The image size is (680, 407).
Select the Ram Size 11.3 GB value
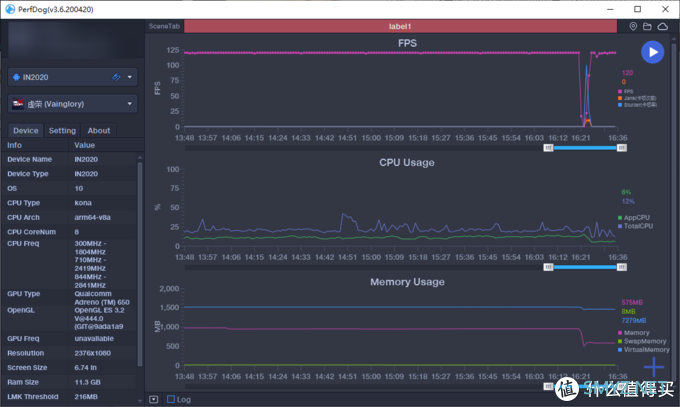click(88, 382)
